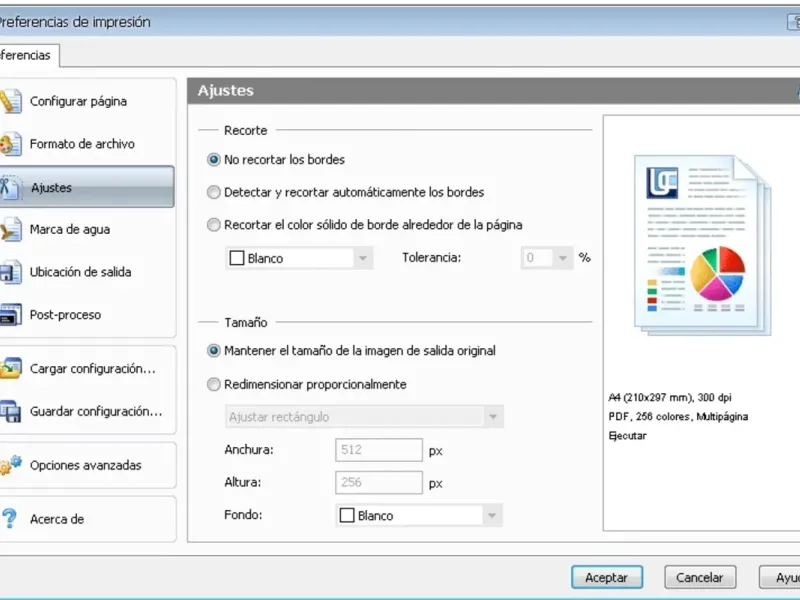Image resolution: width=800 pixels, height=600 pixels.
Task: Click the Ajustes scissors icon
Action: click(x=10, y=187)
